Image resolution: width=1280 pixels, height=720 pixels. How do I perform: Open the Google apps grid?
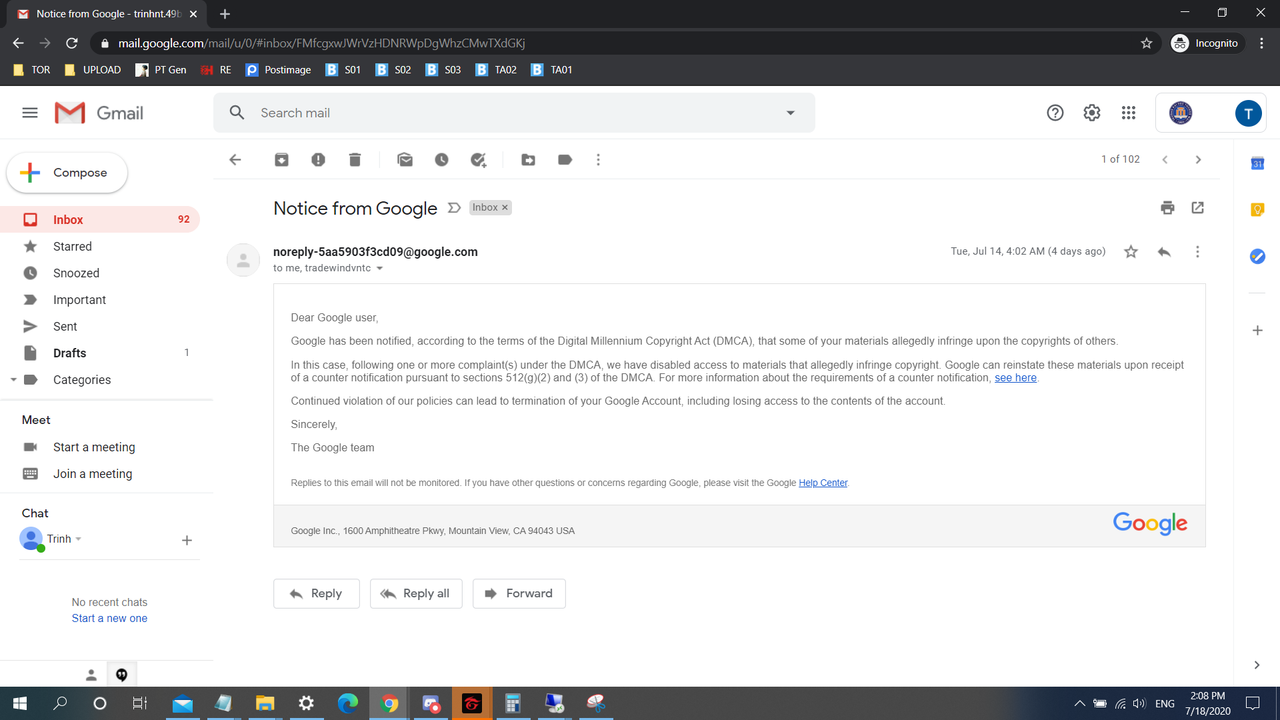[1129, 113]
